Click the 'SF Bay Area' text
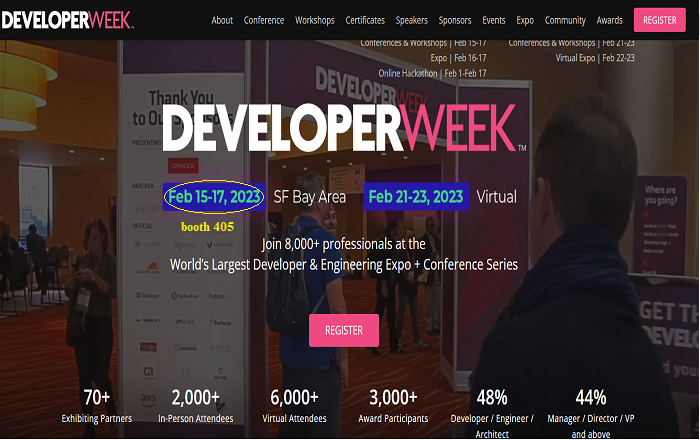700x440 pixels. click(x=309, y=197)
